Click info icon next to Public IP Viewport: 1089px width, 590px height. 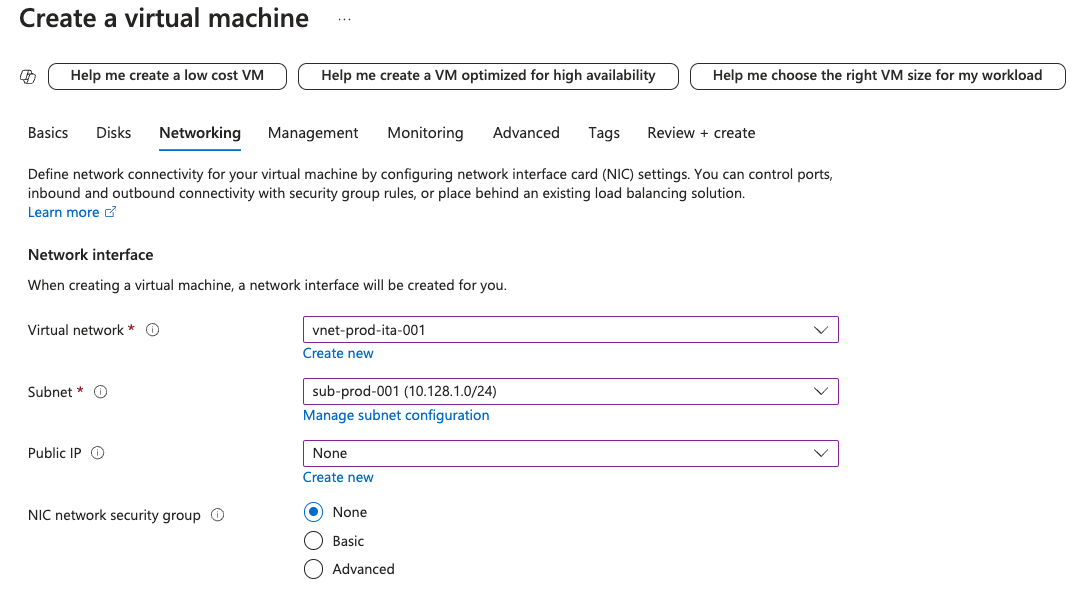pyautogui.click(x=98, y=453)
